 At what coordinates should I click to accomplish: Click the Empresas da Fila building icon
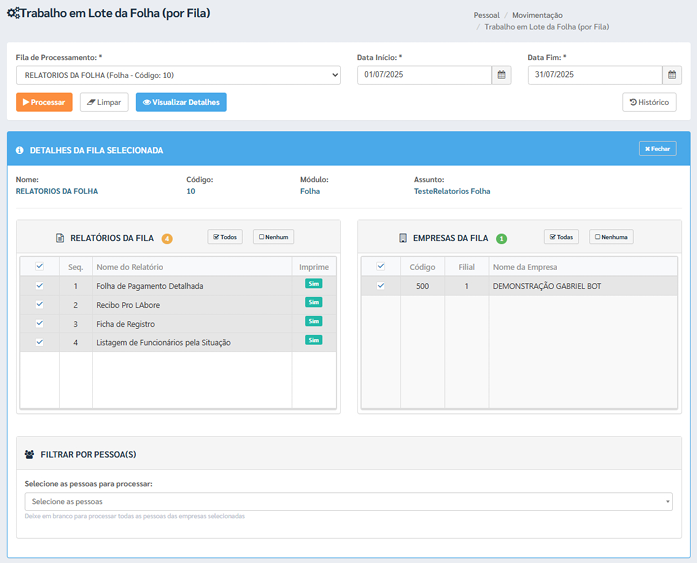coord(403,238)
